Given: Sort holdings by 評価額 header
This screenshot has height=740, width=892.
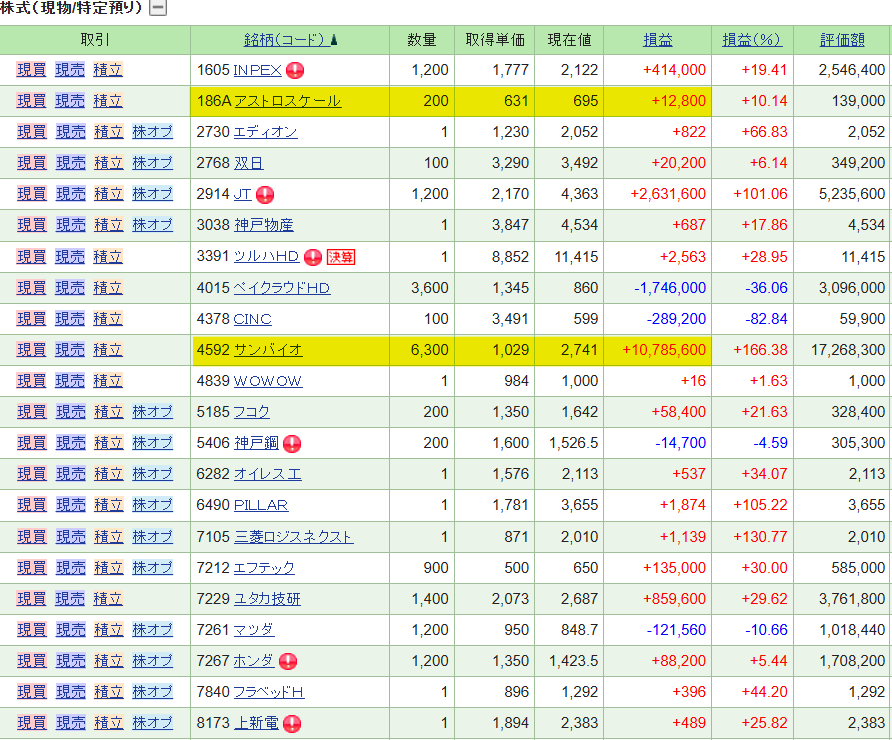Looking at the screenshot, I should (x=842, y=40).
